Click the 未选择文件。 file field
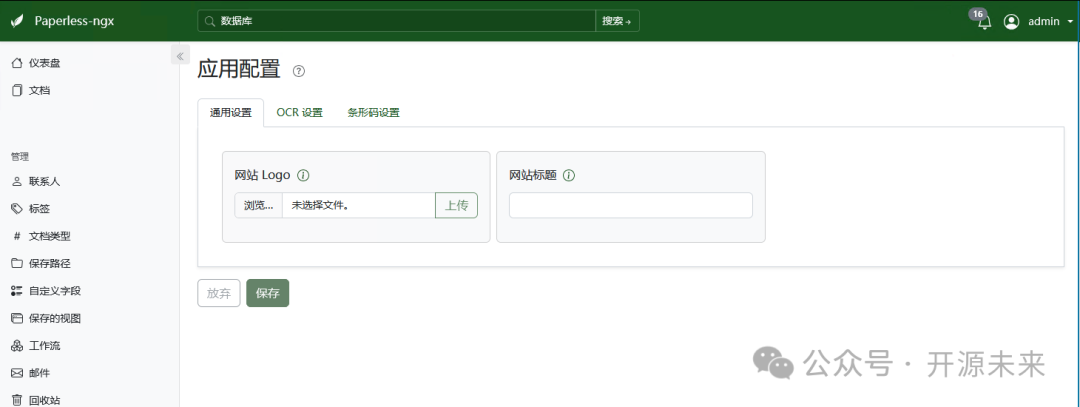 358,205
